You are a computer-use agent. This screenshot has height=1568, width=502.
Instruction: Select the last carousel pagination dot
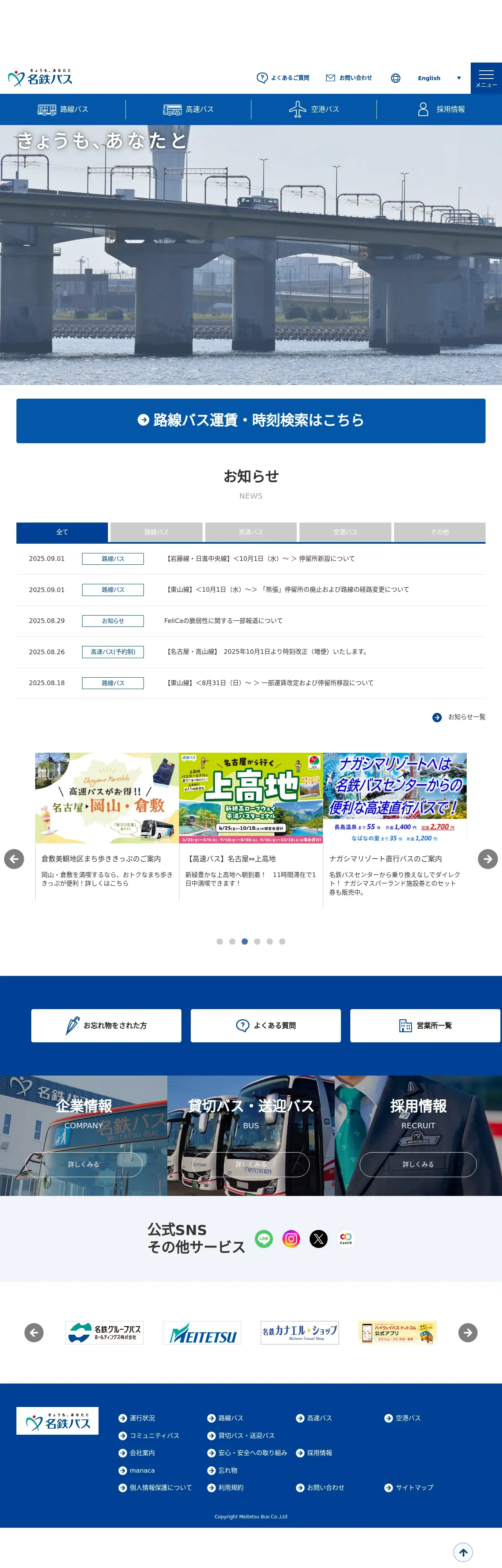pos(282,941)
